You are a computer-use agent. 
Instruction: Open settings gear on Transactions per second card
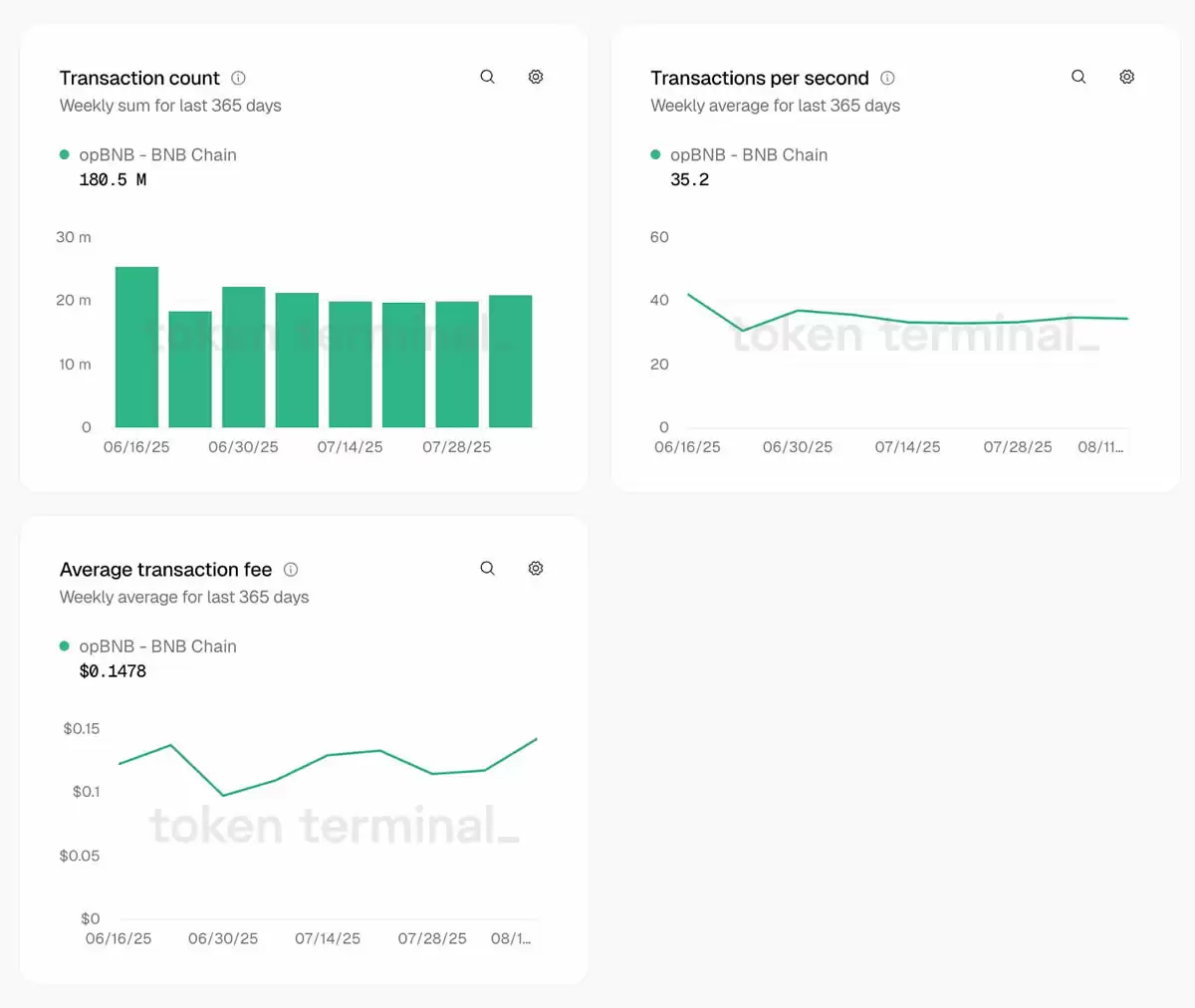click(1126, 77)
